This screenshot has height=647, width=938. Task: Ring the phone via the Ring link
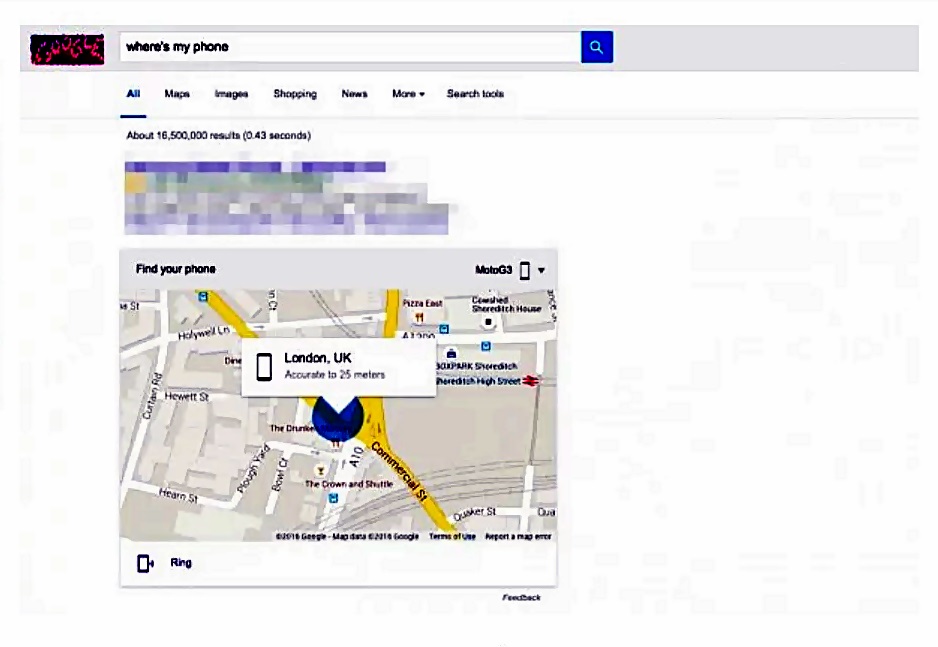(x=181, y=563)
